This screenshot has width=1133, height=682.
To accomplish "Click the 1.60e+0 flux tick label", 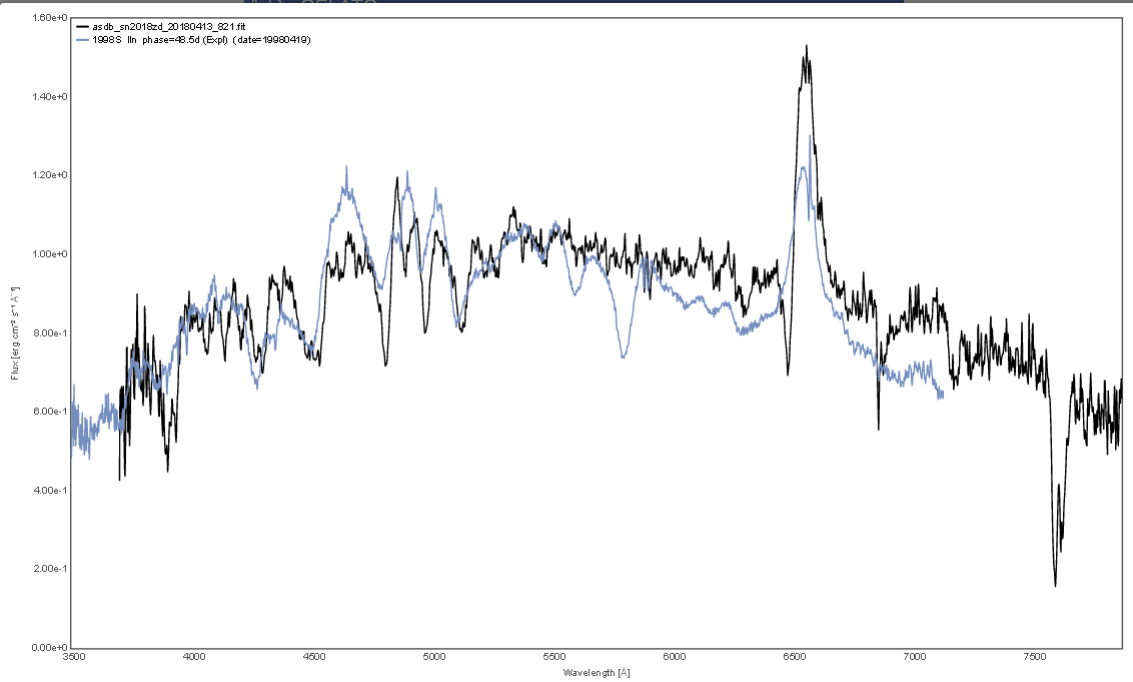I will click(x=50, y=18).
